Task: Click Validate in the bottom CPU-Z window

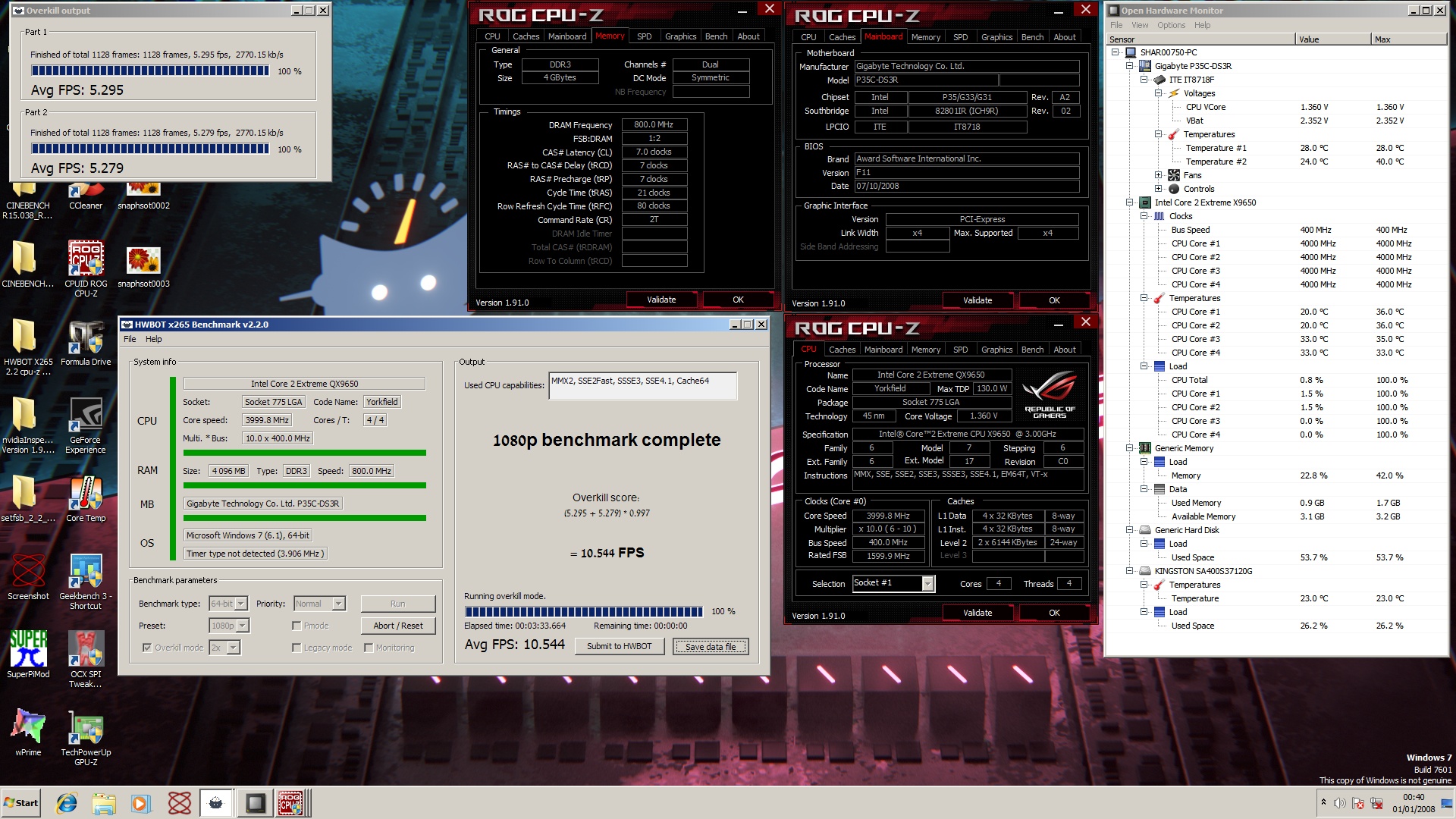Action: coord(977,613)
